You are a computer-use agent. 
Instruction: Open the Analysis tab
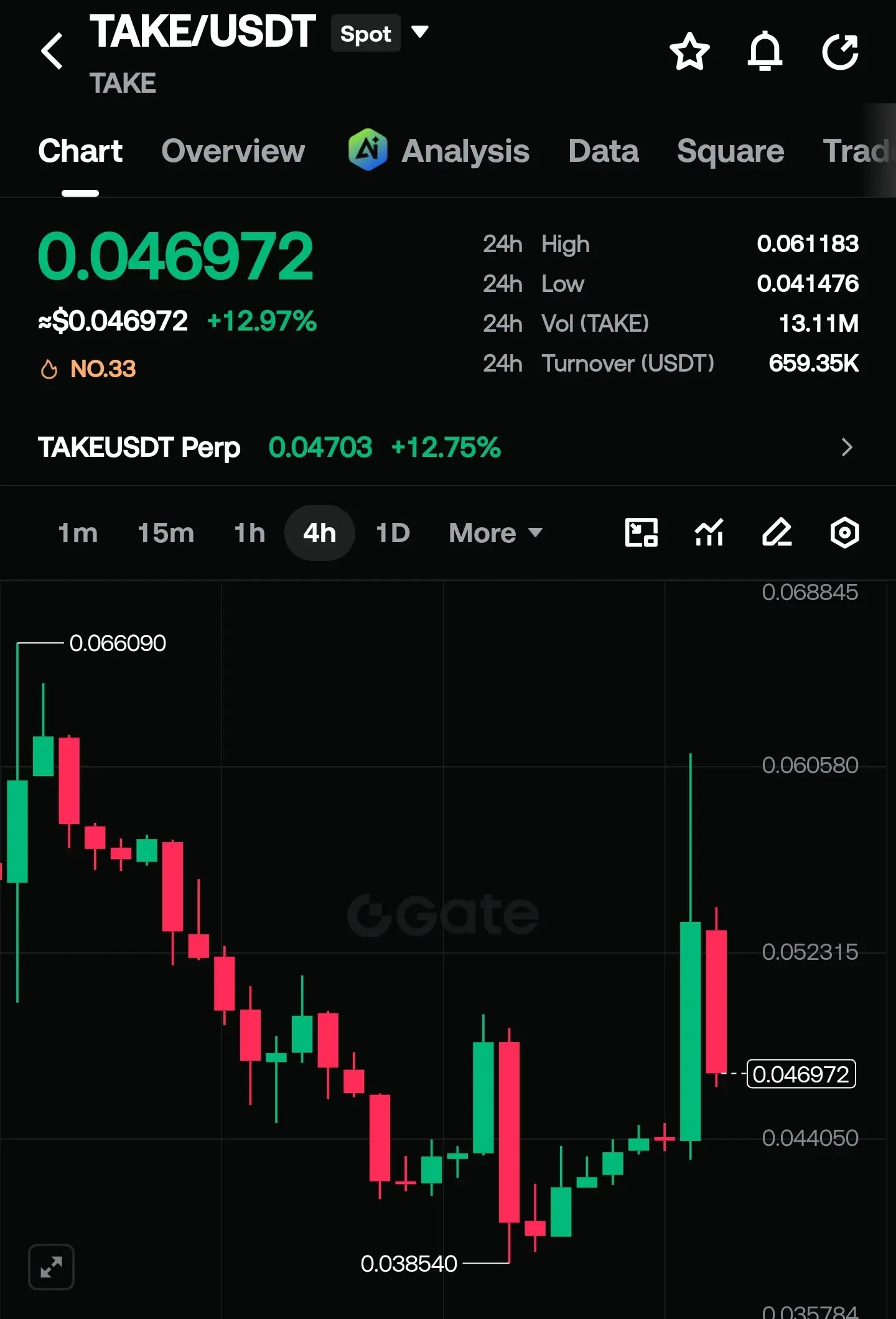pos(465,151)
